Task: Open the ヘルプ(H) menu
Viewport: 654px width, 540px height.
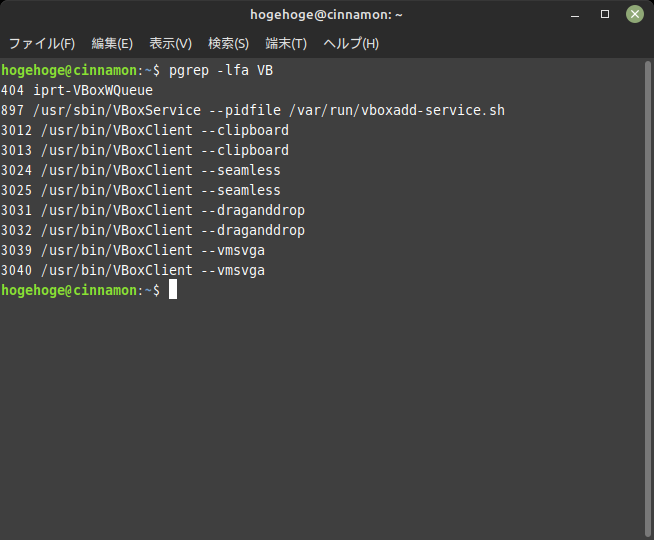Action: click(x=351, y=43)
